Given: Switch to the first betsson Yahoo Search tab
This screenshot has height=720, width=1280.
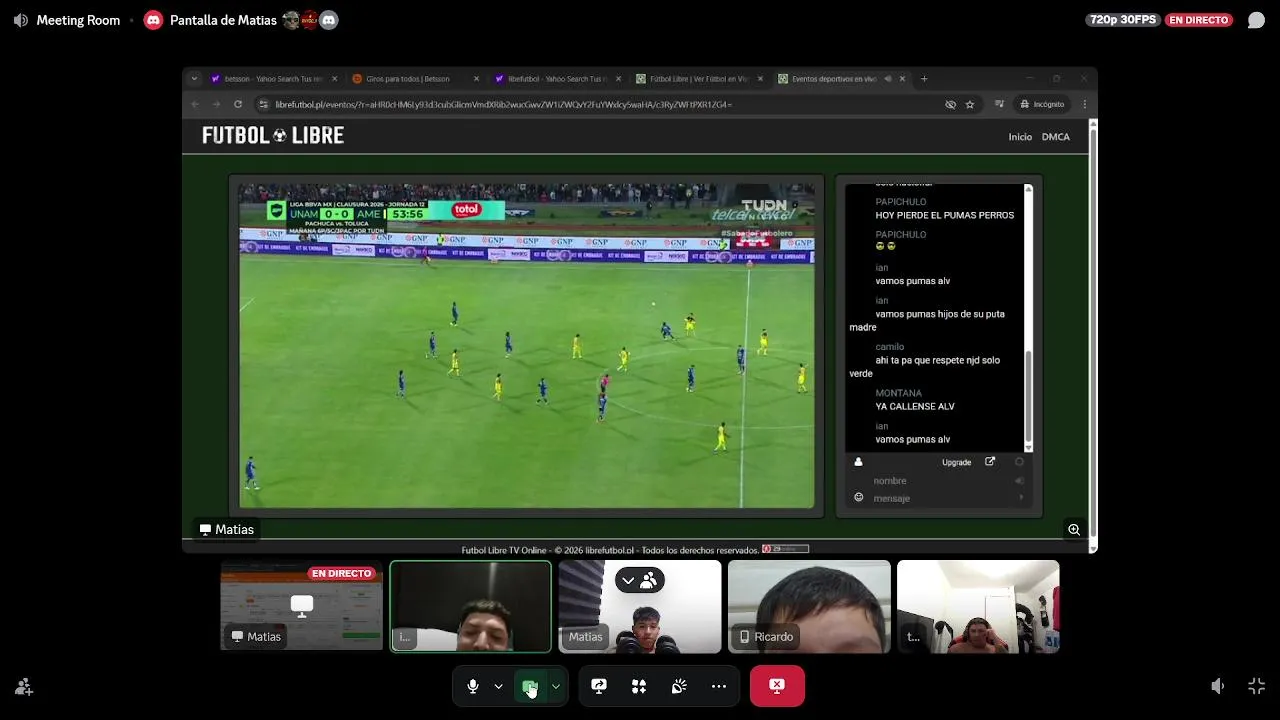Looking at the screenshot, I should click(x=274, y=79).
